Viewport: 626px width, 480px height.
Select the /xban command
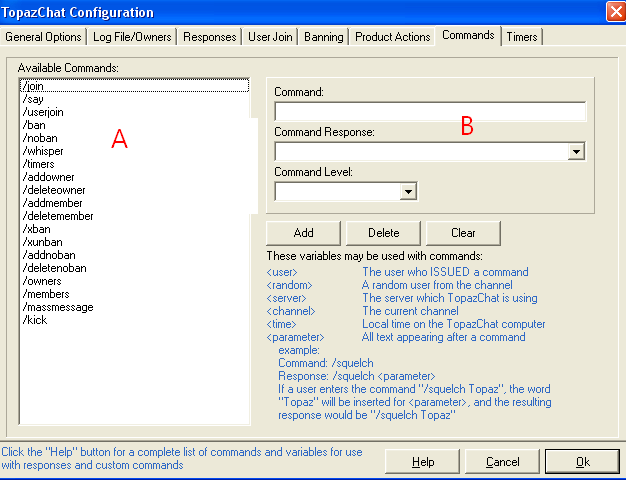coord(134,229)
